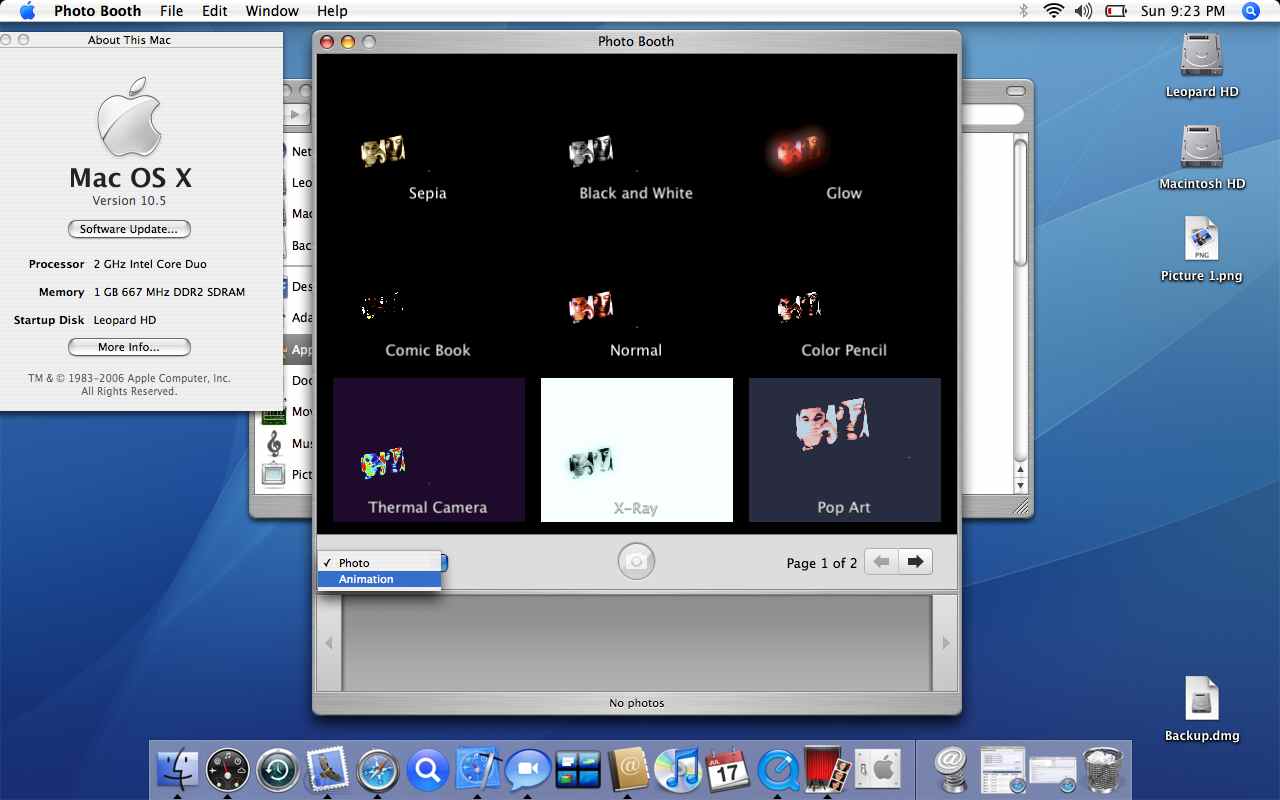Click the Page 1 of 2 label
Viewport: 1280px width, 800px height.
(821, 563)
